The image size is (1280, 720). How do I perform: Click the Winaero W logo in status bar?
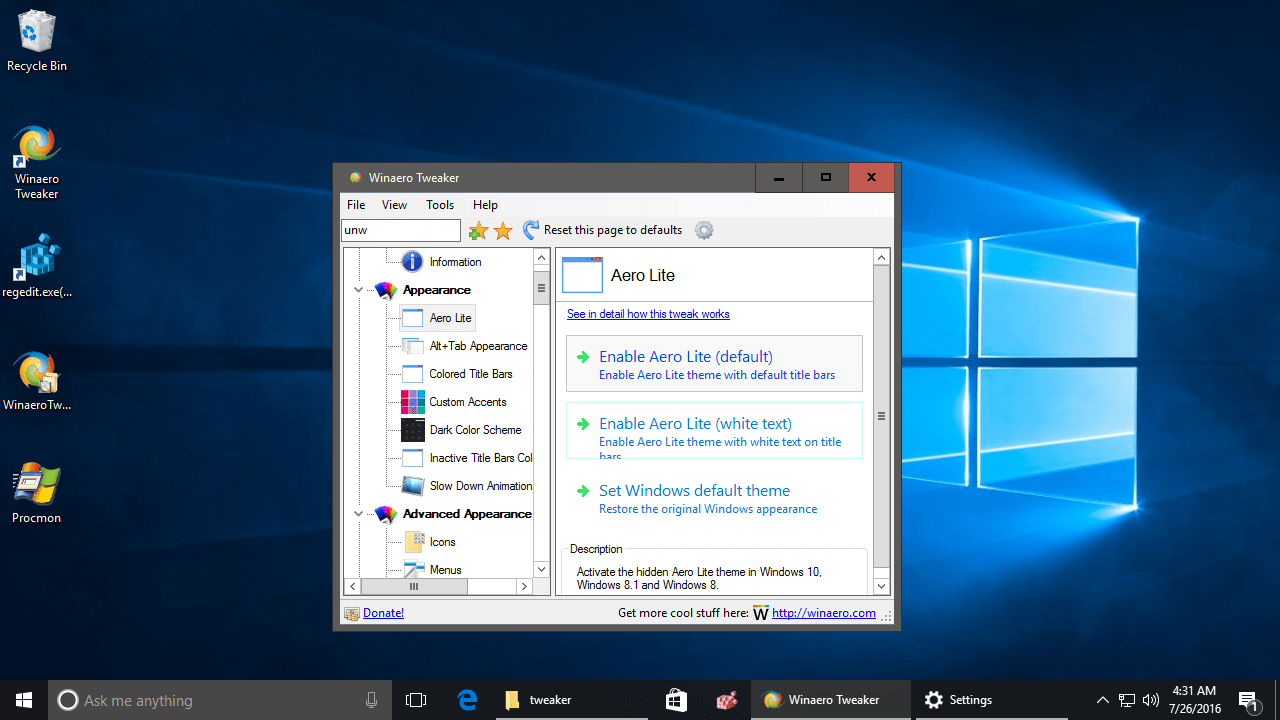(x=760, y=612)
